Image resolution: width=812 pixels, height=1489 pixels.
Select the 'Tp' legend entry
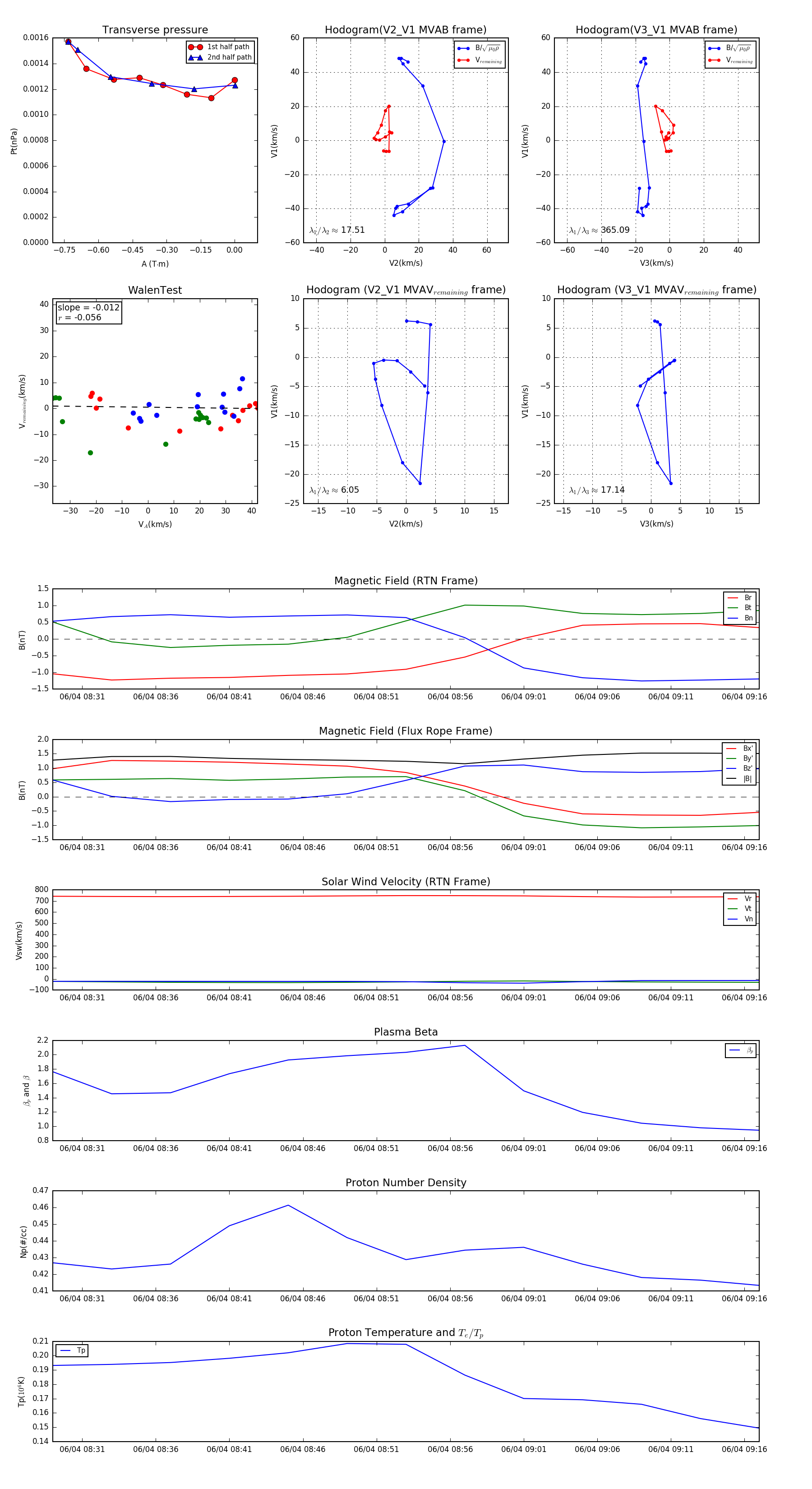pos(72,1351)
